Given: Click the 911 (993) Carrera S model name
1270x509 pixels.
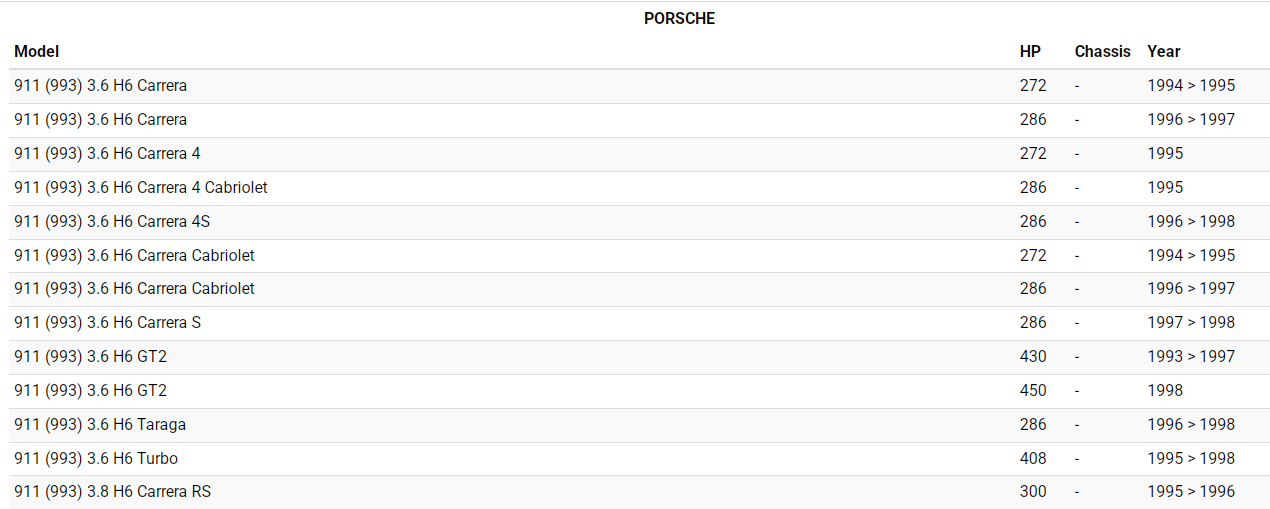Looking at the screenshot, I should (x=108, y=323).
